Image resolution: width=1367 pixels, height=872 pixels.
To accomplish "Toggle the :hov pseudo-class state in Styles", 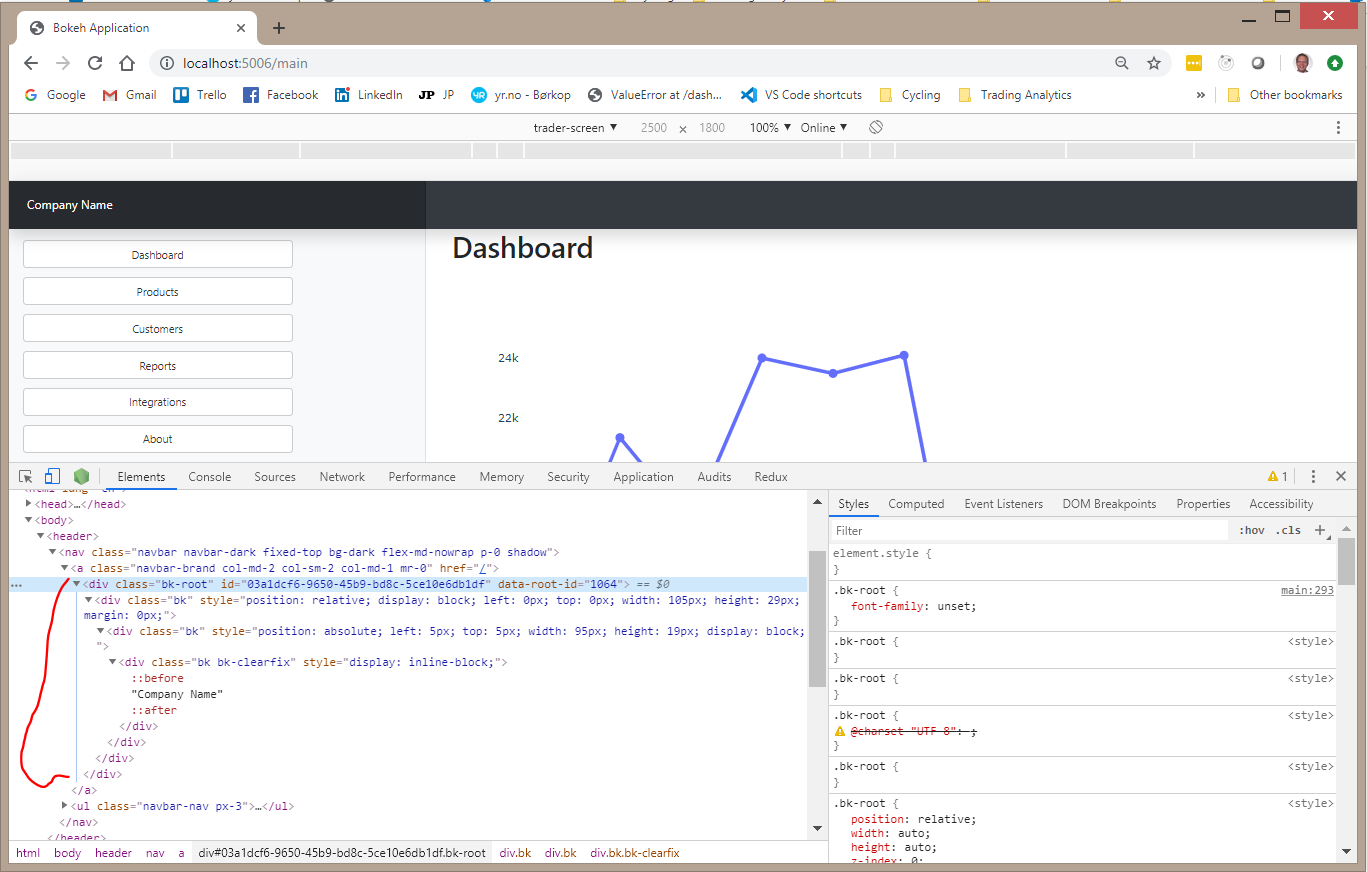I will tap(1251, 530).
